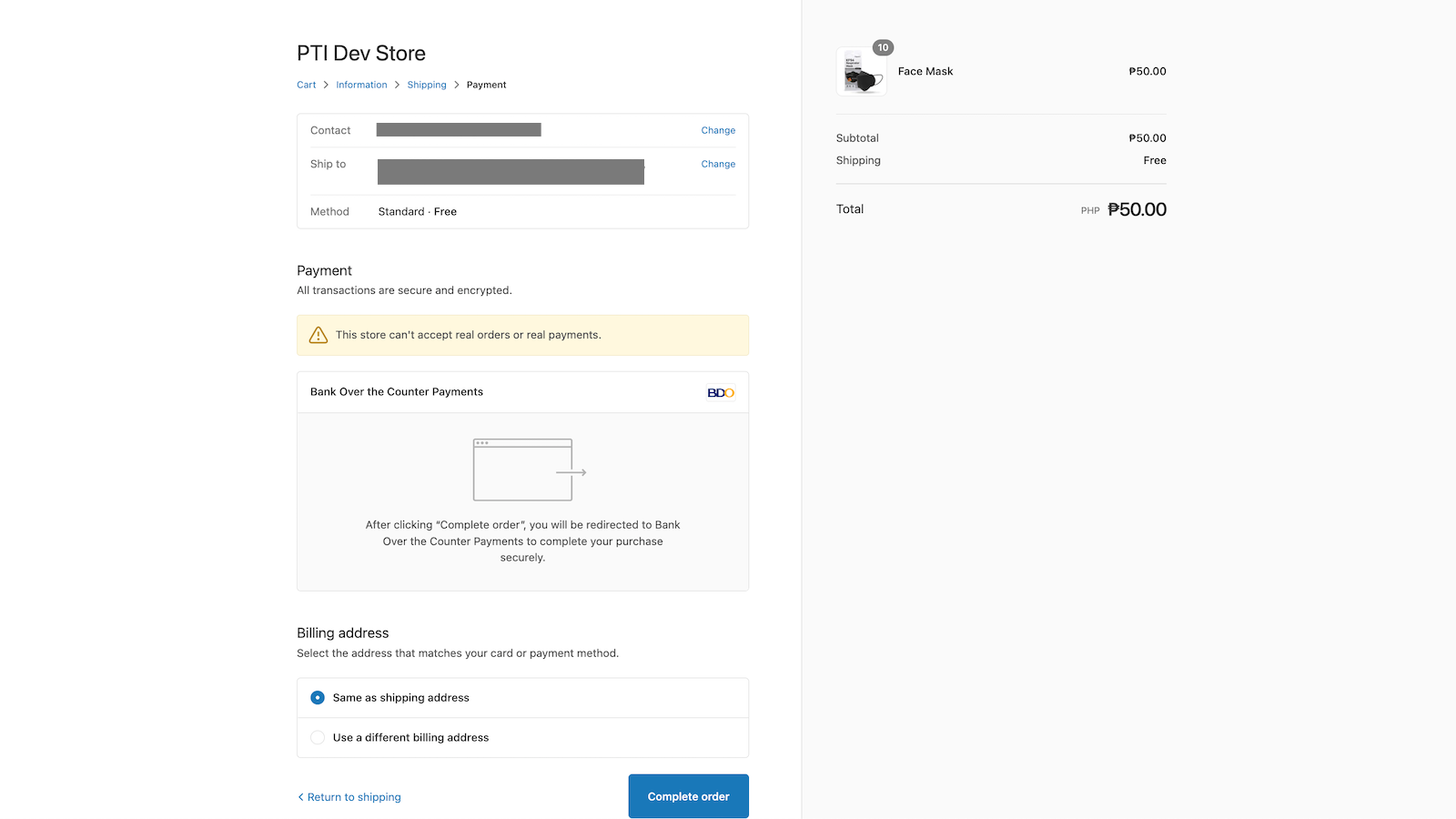Click the redirect browser window illustration

pos(530,470)
